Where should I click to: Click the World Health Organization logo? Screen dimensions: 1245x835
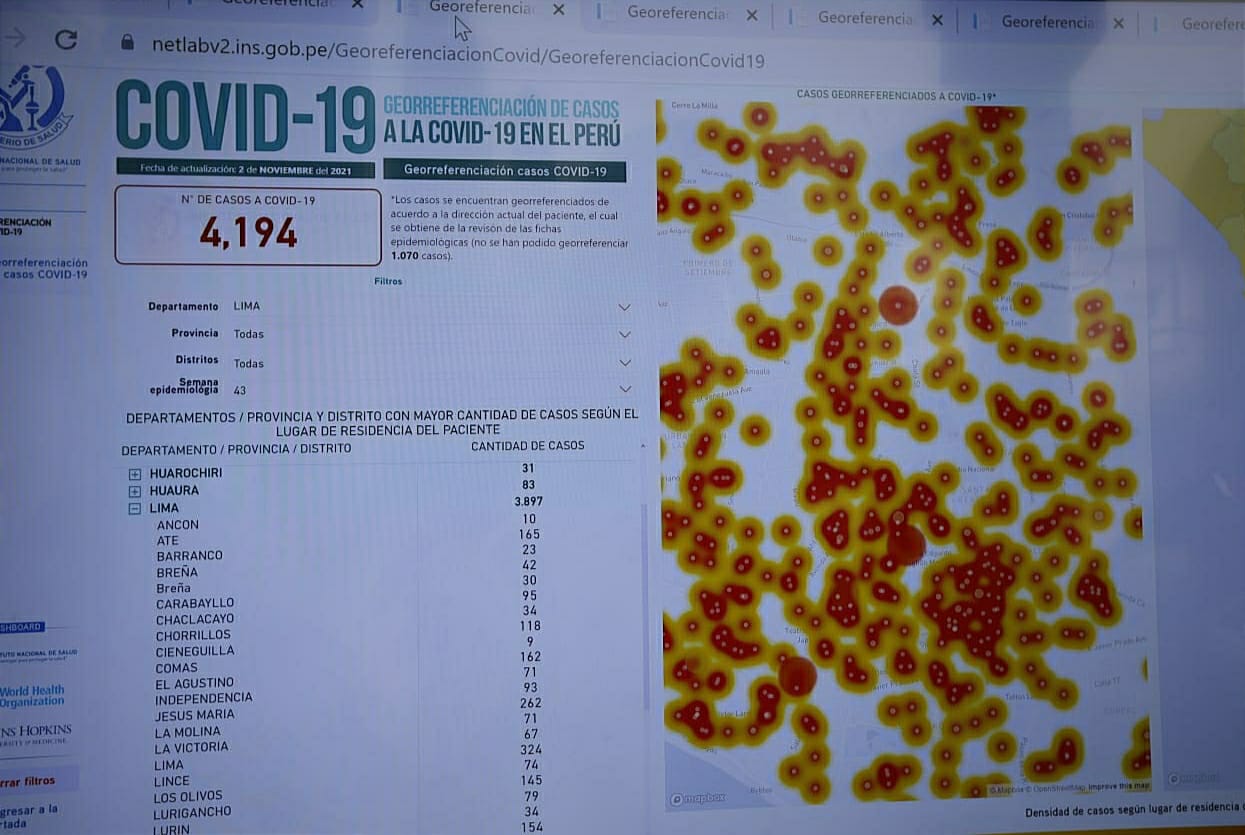[32, 696]
